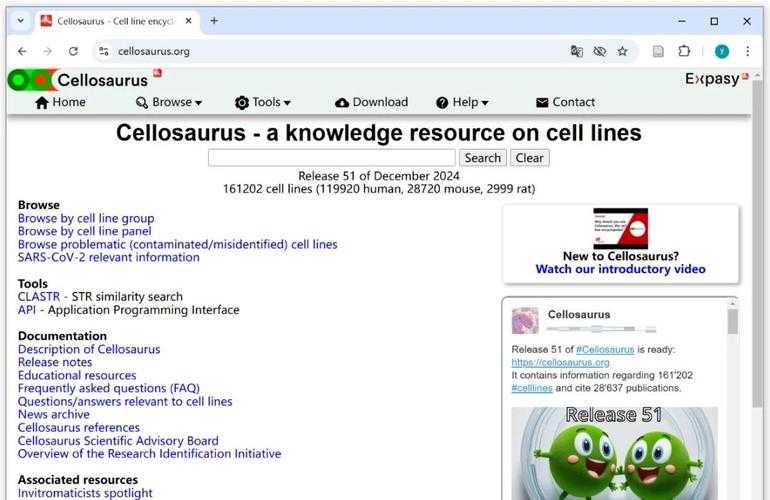Open the Tools dropdown menu
The height and width of the screenshot is (500, 770).
pos(263,102)
